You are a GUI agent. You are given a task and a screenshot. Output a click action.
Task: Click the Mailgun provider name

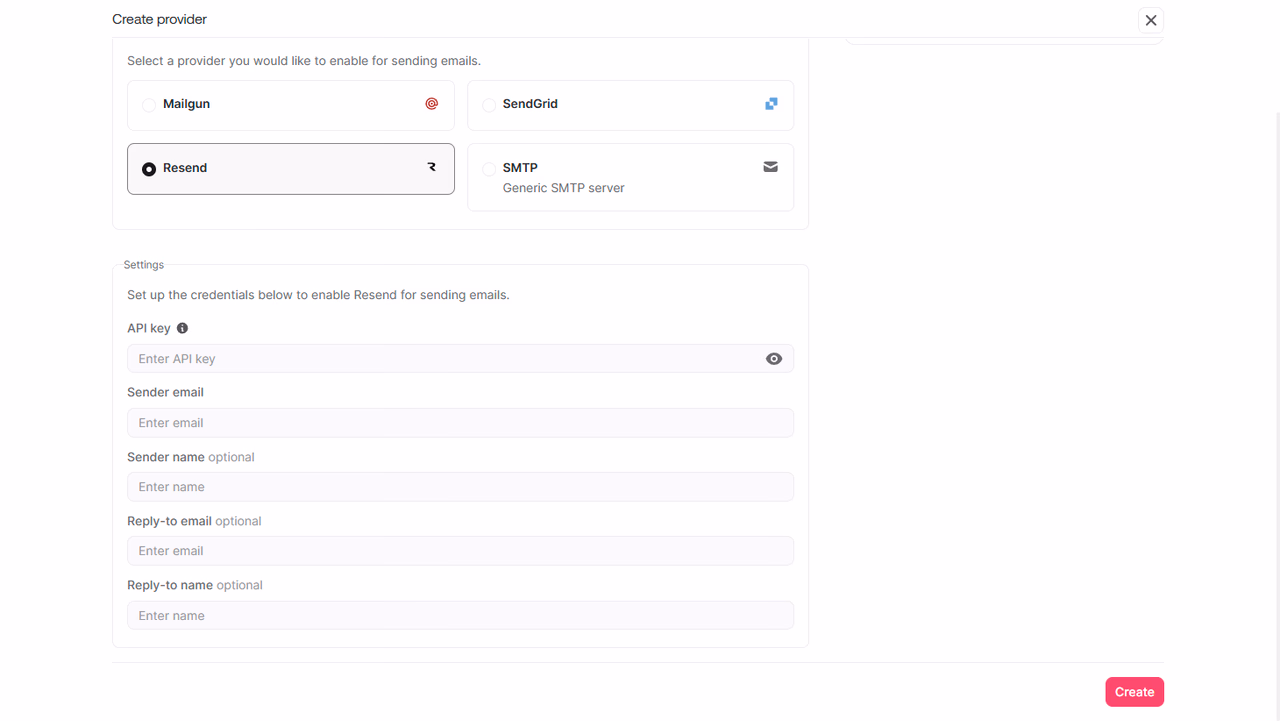point(186,104)
